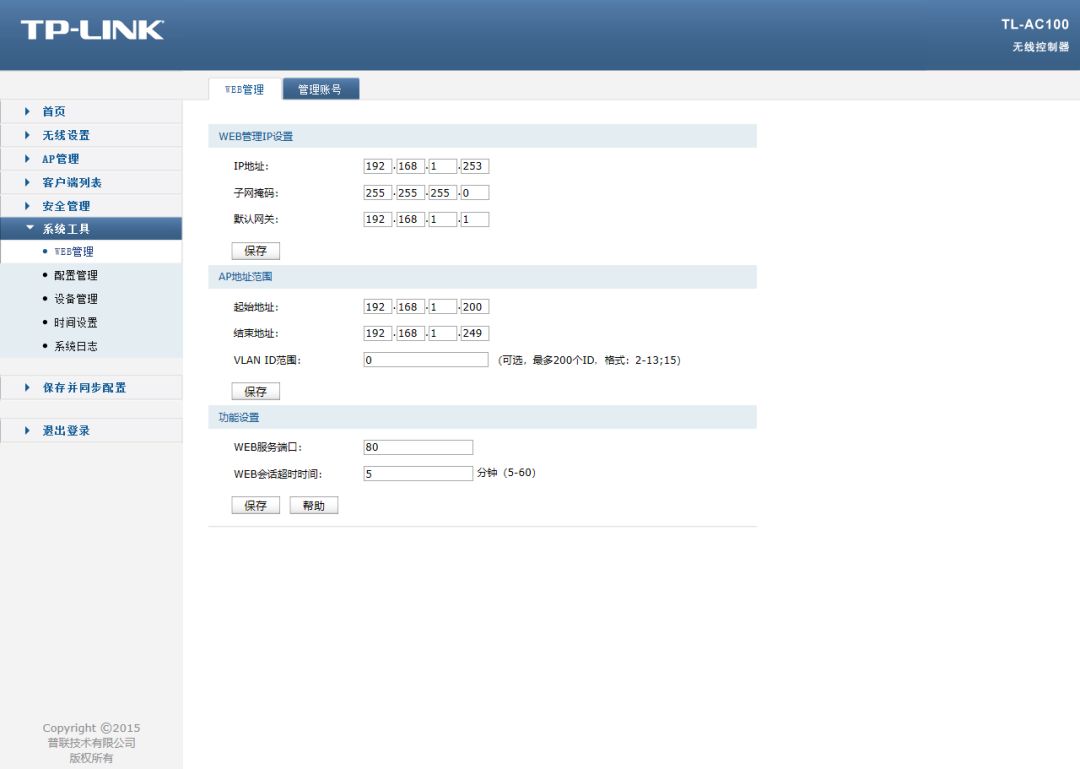This screenshot has width=1080, height=769.
Task: Open 设备管理 from the sidebar
Action: (78, 298)
